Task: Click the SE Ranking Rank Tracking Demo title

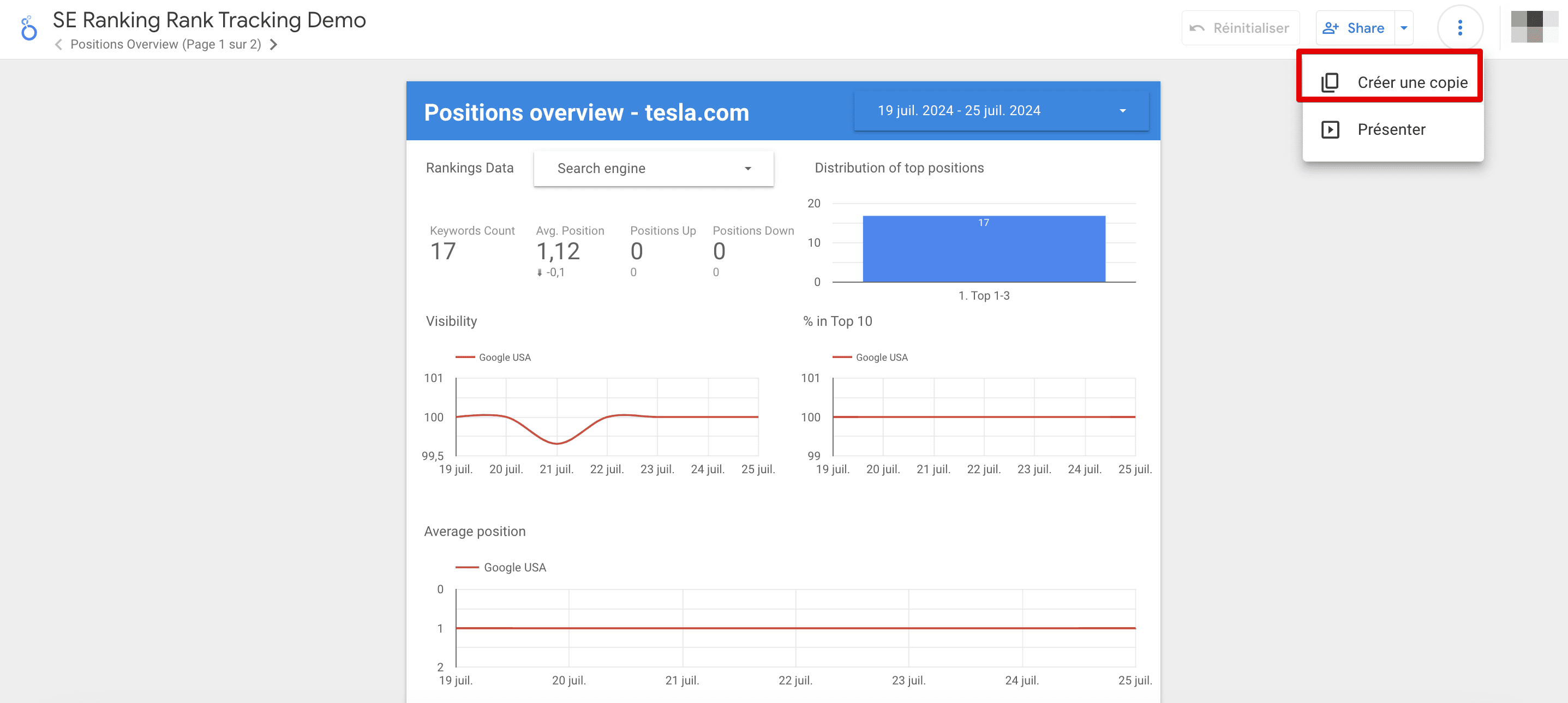Action: tap(210, 20)
